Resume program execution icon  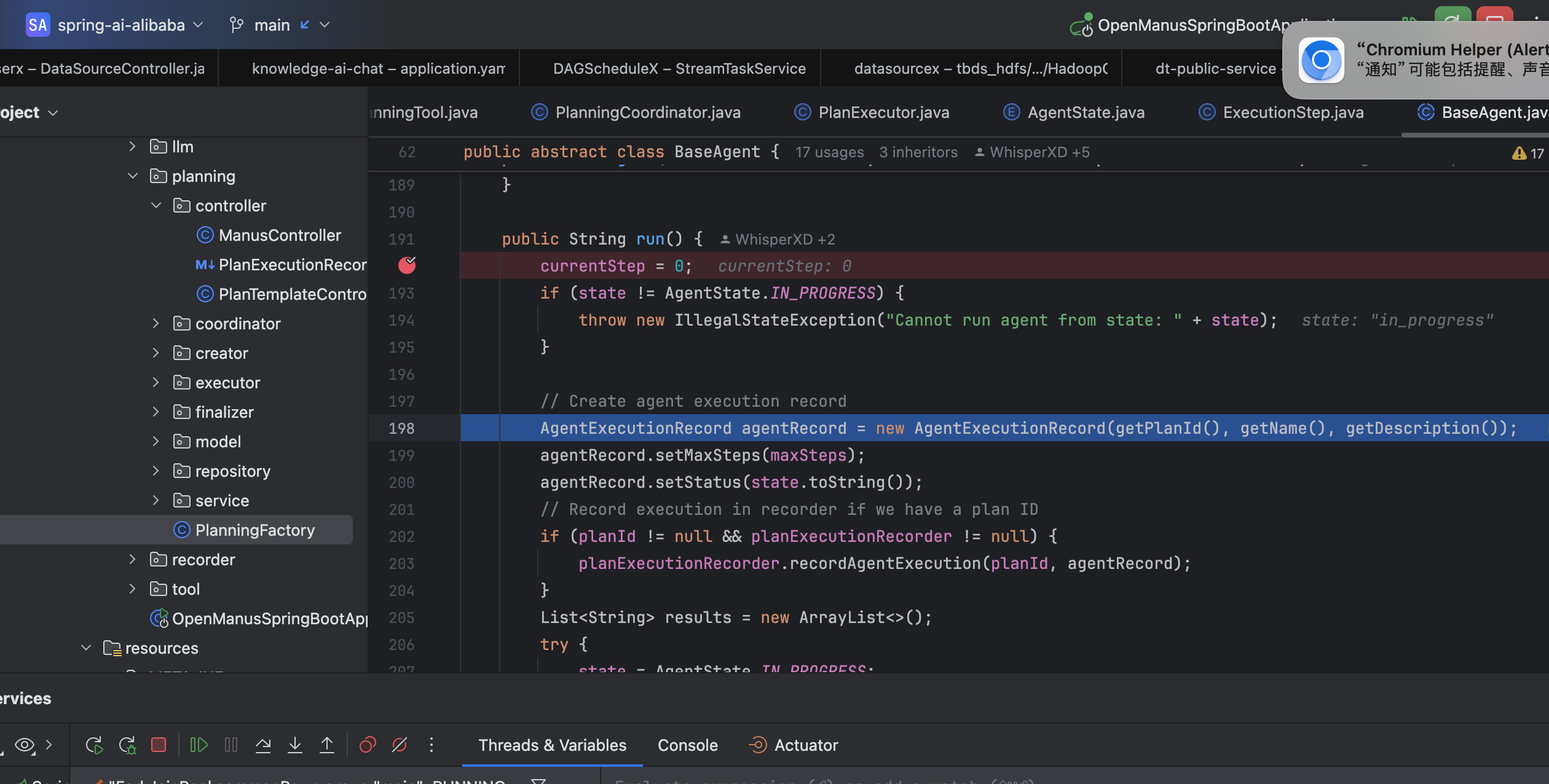click(x=199, y=745)
